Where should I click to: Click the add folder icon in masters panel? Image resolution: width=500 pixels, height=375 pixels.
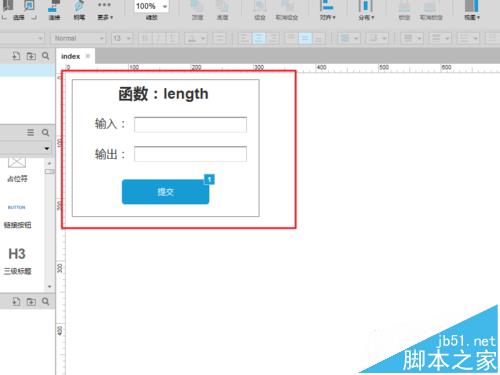31,302
